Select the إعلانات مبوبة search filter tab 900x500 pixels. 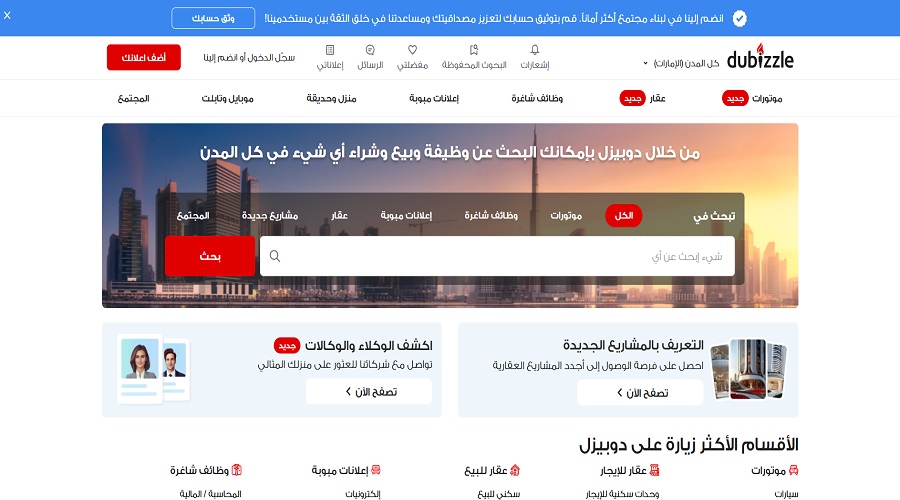[406, 215]
